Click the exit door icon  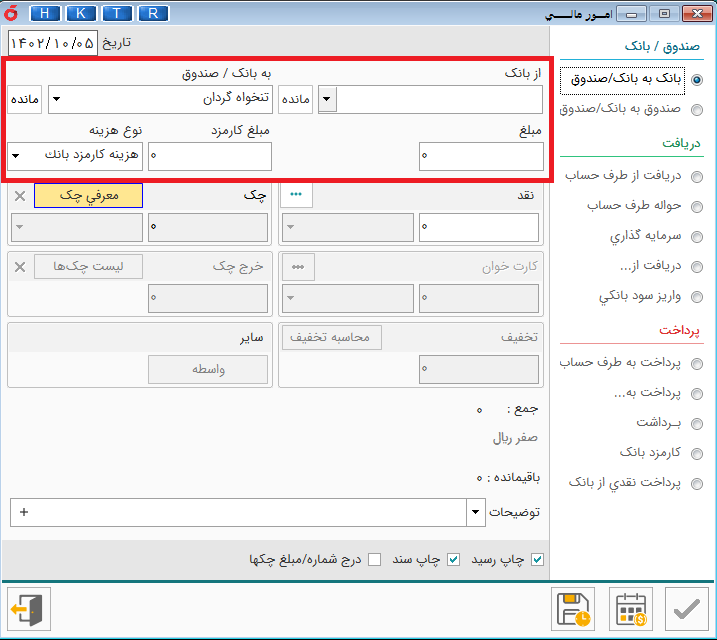click(28, 609)
